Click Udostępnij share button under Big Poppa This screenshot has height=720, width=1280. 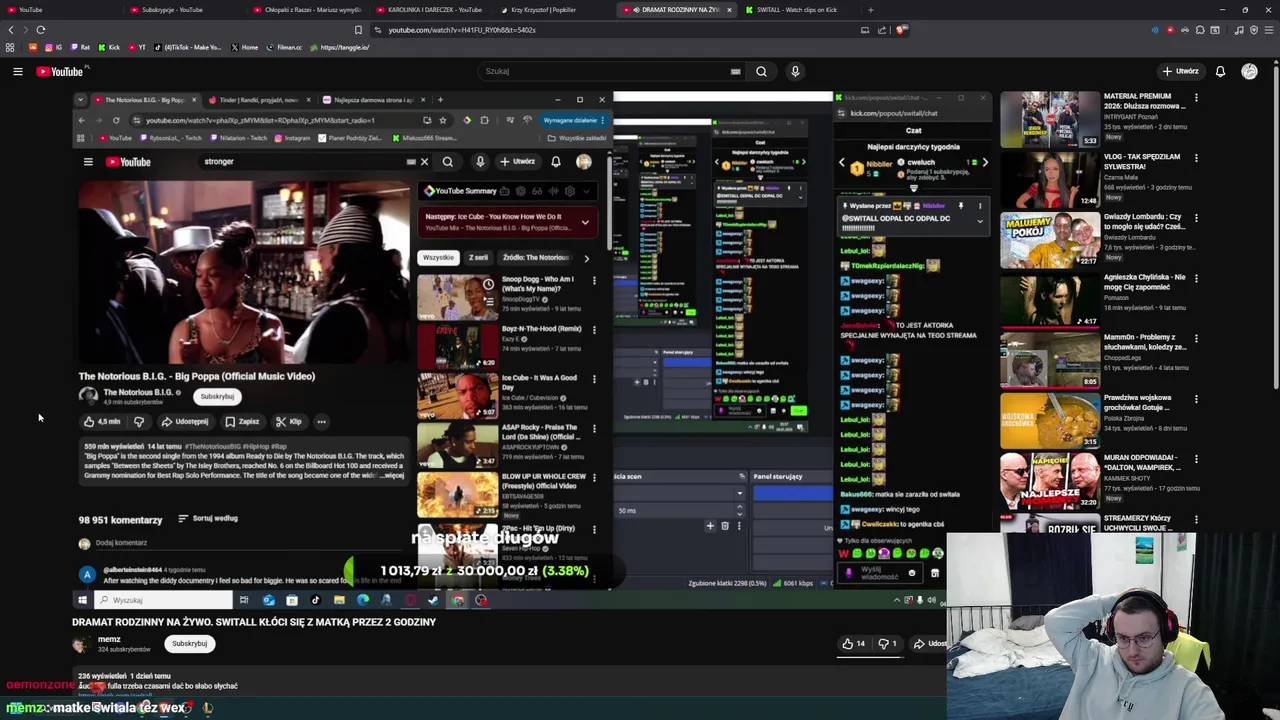[185, 421]
